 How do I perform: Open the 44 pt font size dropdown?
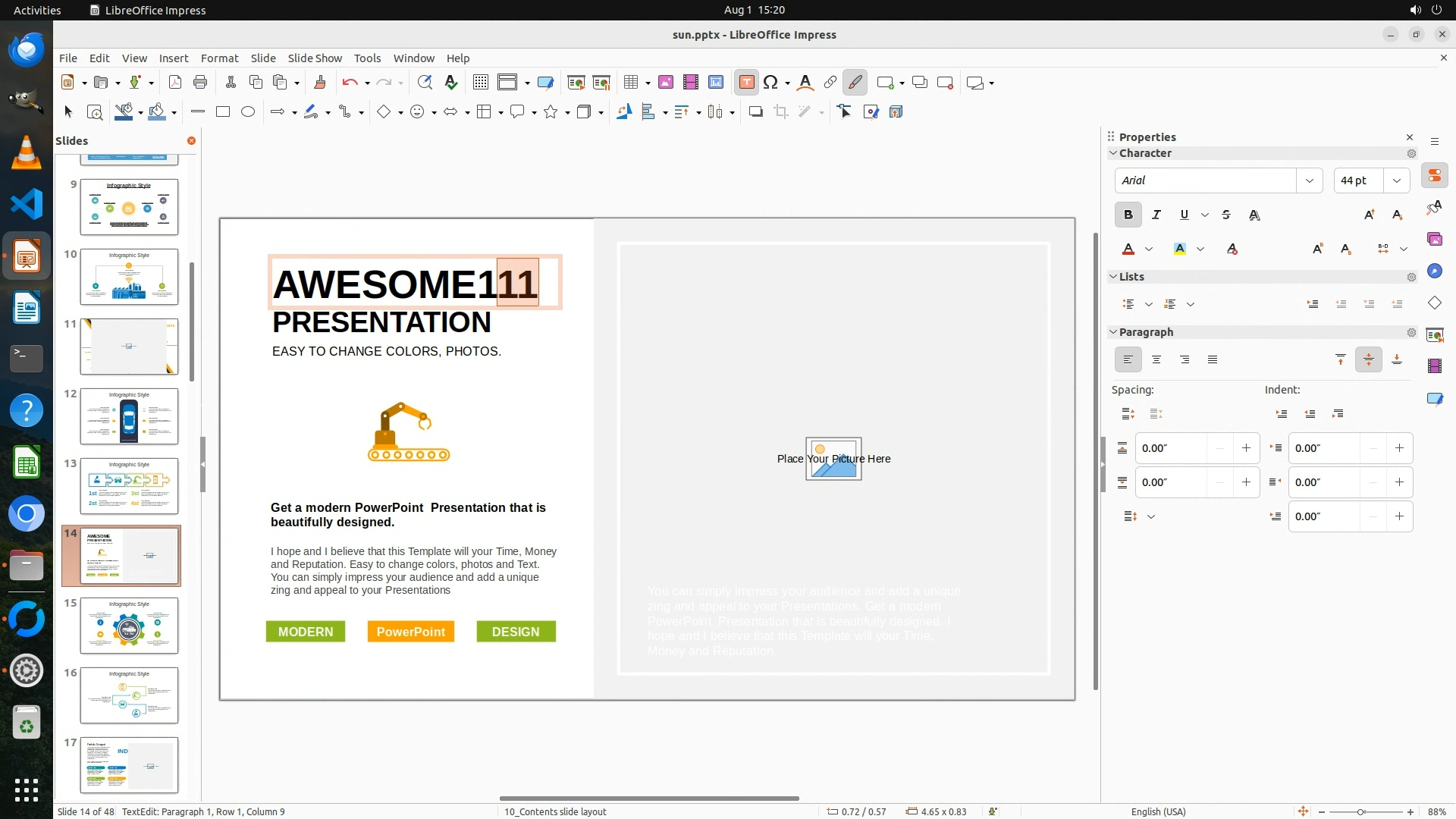1396,180
